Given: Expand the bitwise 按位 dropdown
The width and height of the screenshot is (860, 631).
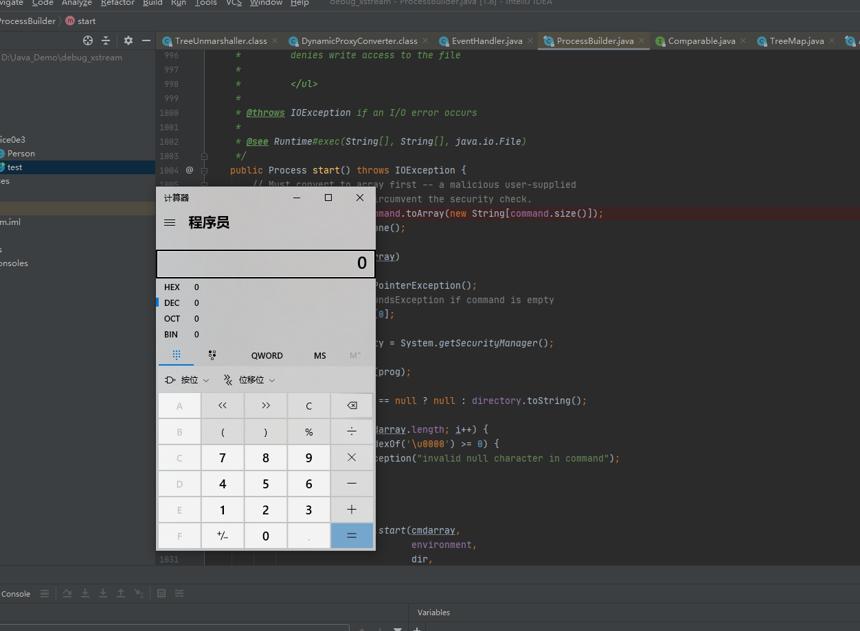Looking at the screenshot, I should (x=187, y=380).
